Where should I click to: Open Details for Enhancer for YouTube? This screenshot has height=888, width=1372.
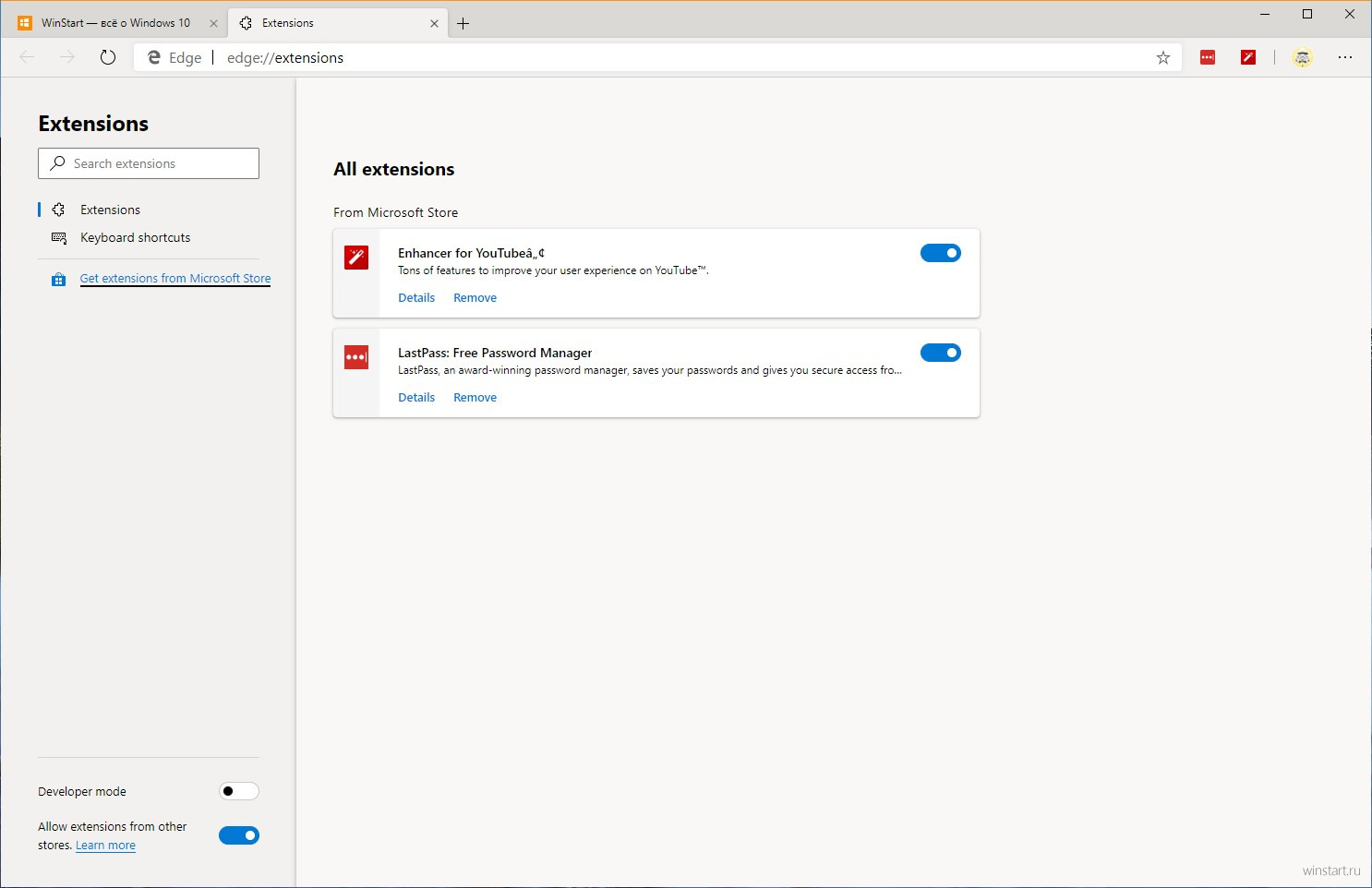tap(416, 297)
